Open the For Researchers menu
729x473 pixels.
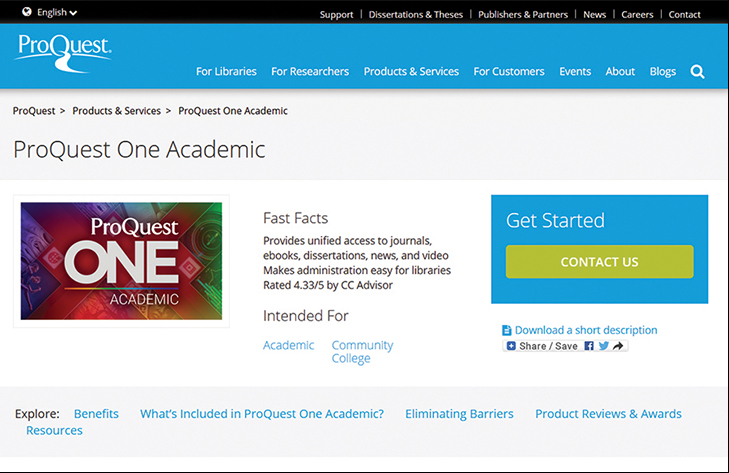pyautogui.click(x=310, y=72)
